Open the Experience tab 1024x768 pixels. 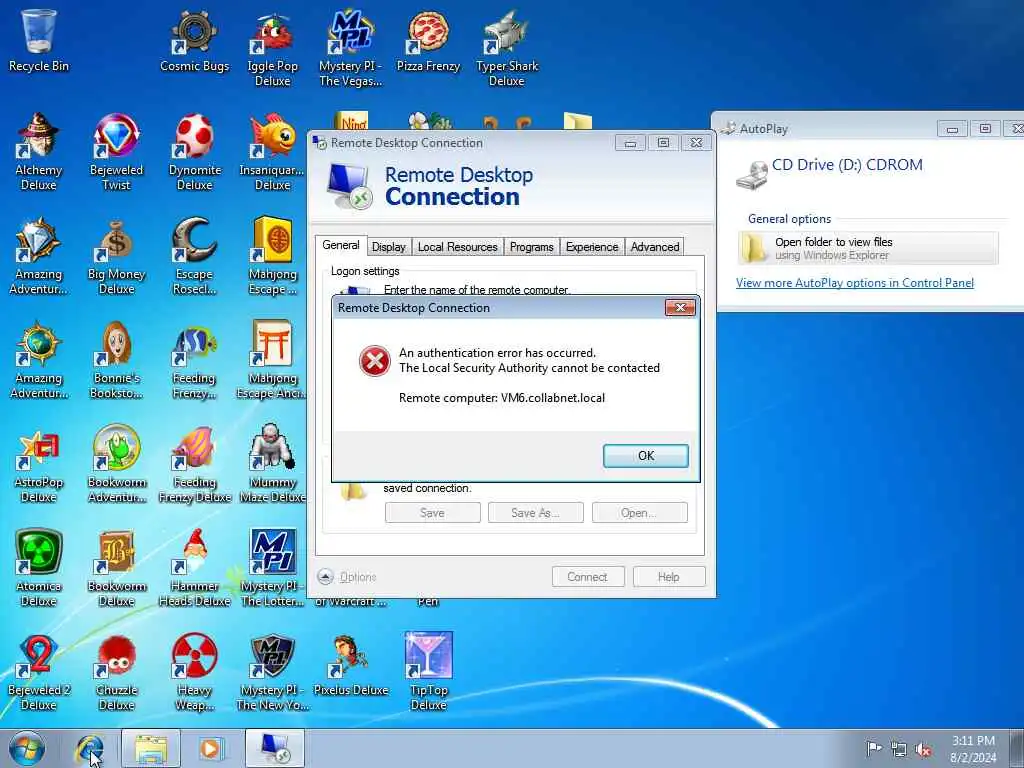tap(592, 247)
